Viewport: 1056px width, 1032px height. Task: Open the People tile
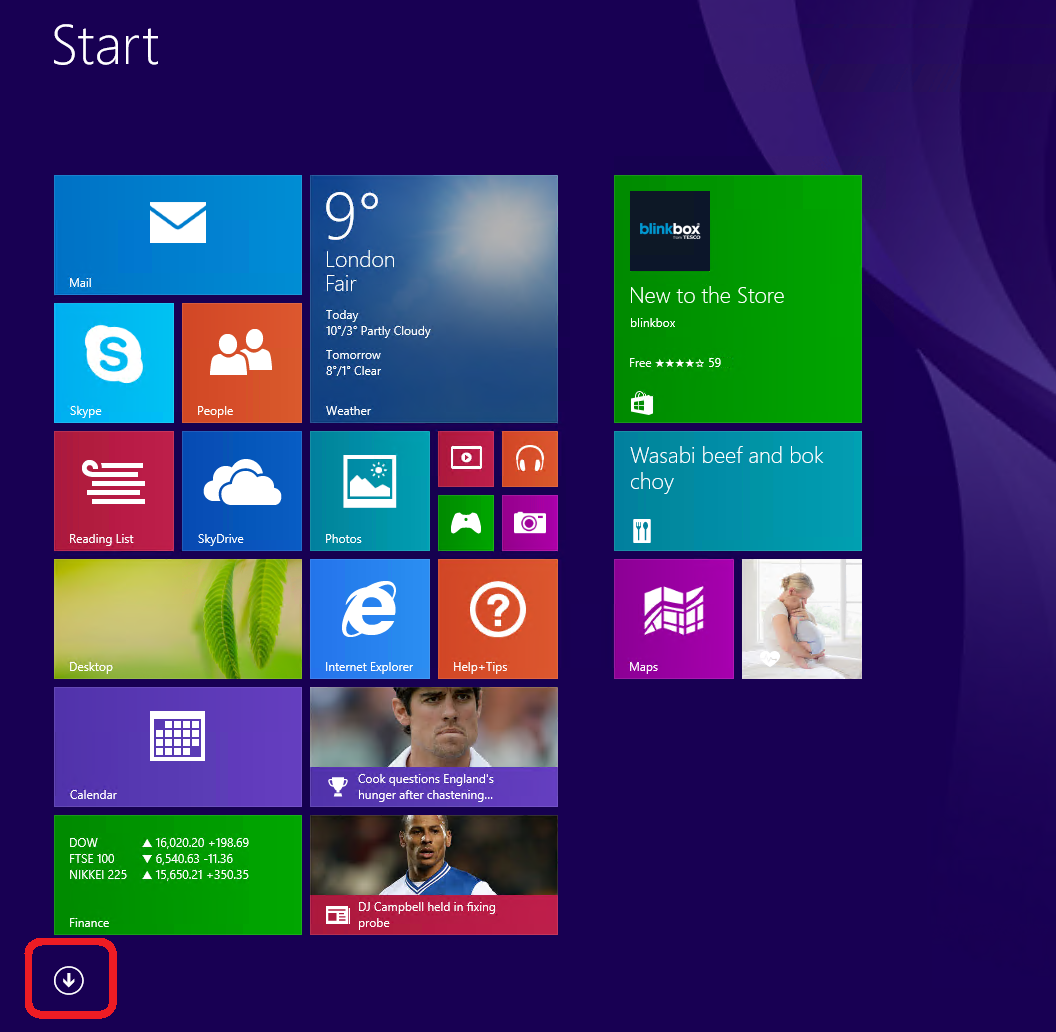(242, 363)
